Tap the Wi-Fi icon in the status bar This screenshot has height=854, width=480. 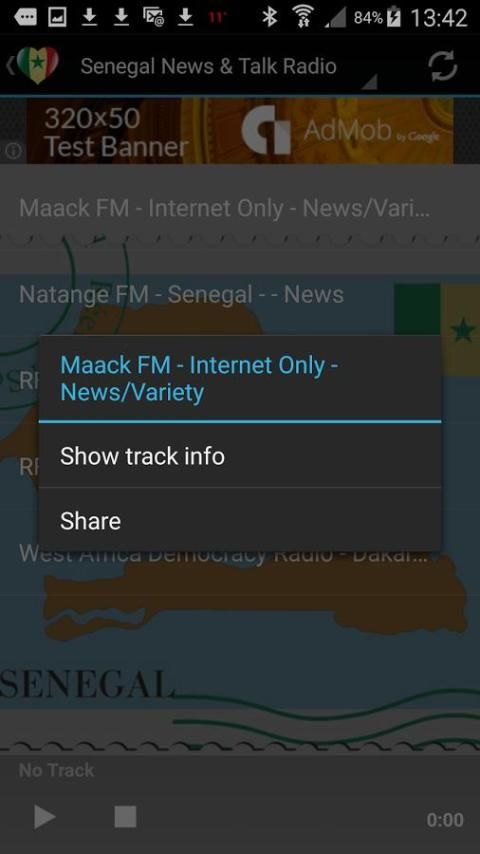click(303, 18)
